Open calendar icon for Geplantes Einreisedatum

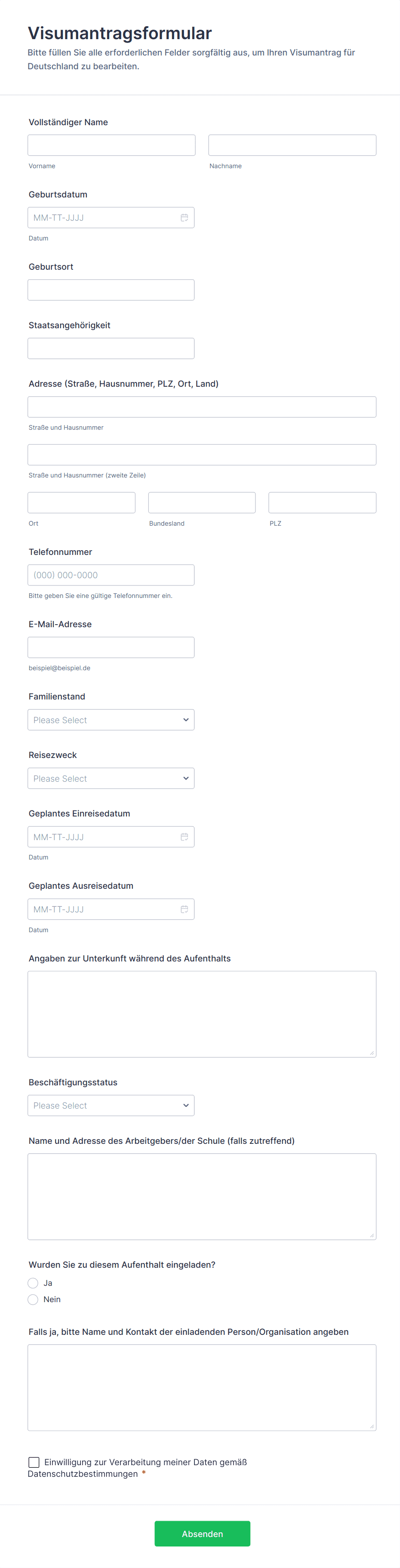coord(184,837)
